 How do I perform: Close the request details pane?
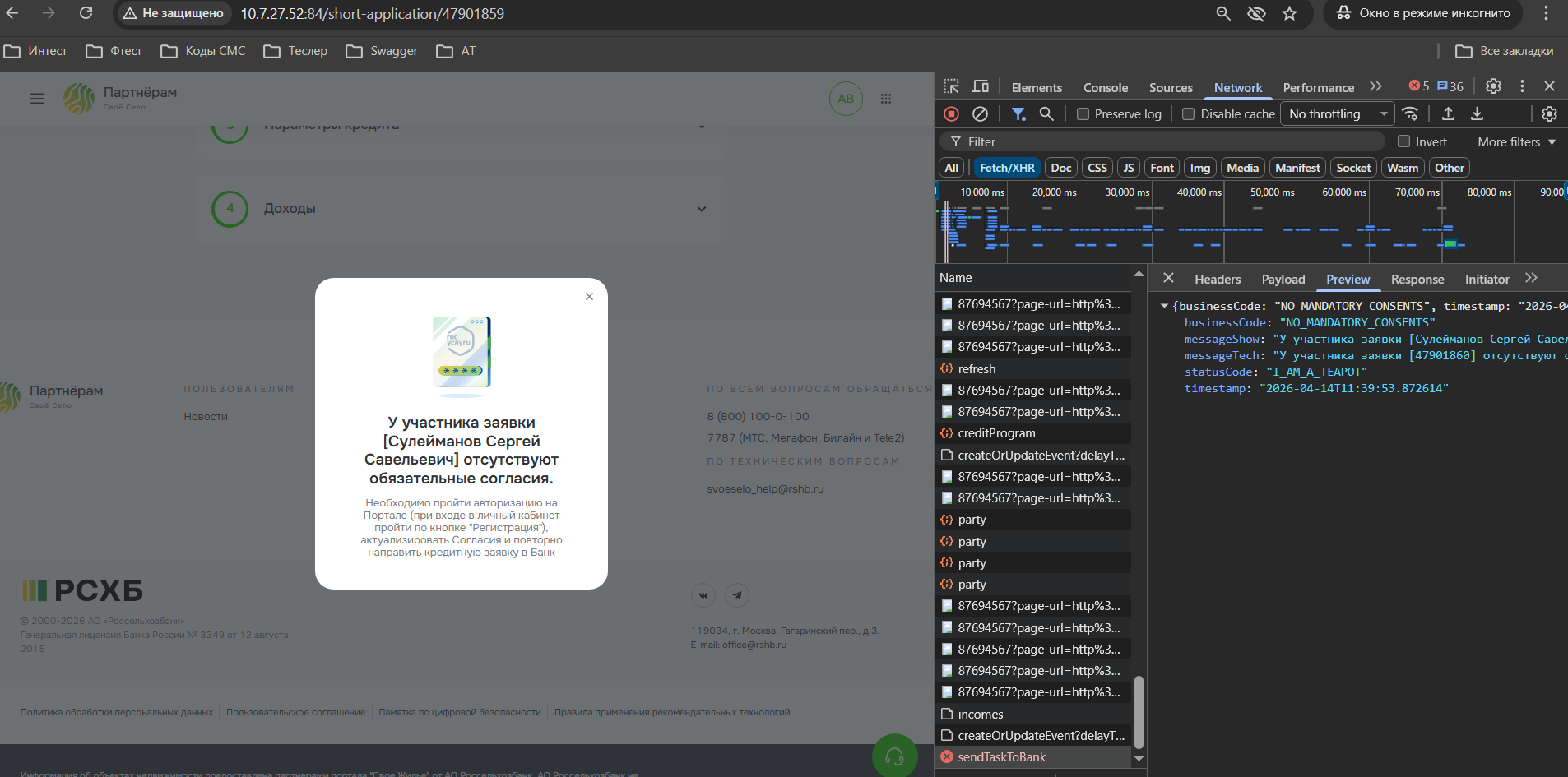[x=1168, y=278]
